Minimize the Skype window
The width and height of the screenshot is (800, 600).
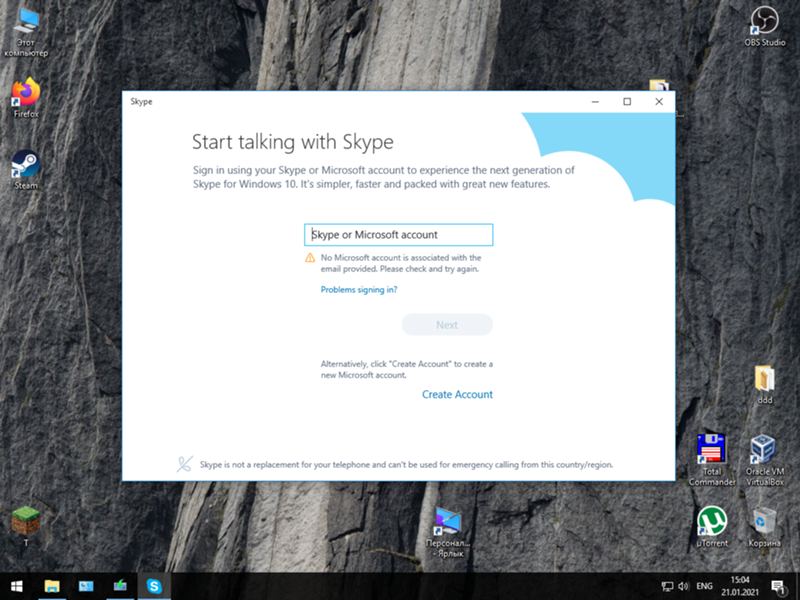[x=595, y=102]
